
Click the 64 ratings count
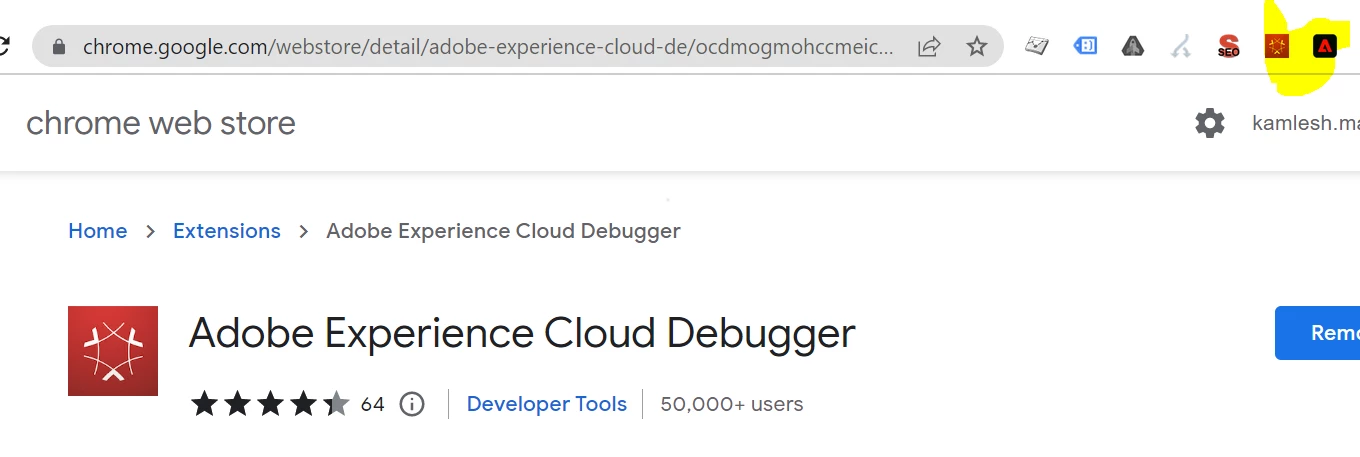point(372,404)
